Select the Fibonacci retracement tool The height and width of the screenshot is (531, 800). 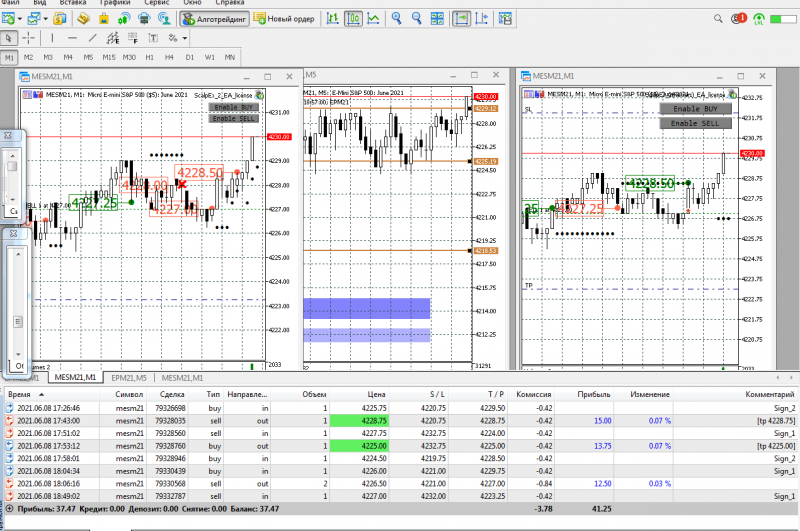pyautogui.click(x=133, y=38)
